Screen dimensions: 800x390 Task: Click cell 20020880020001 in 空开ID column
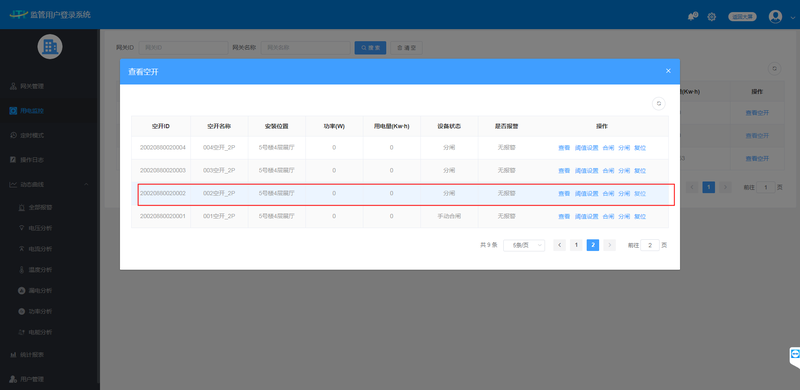[163, 216]
